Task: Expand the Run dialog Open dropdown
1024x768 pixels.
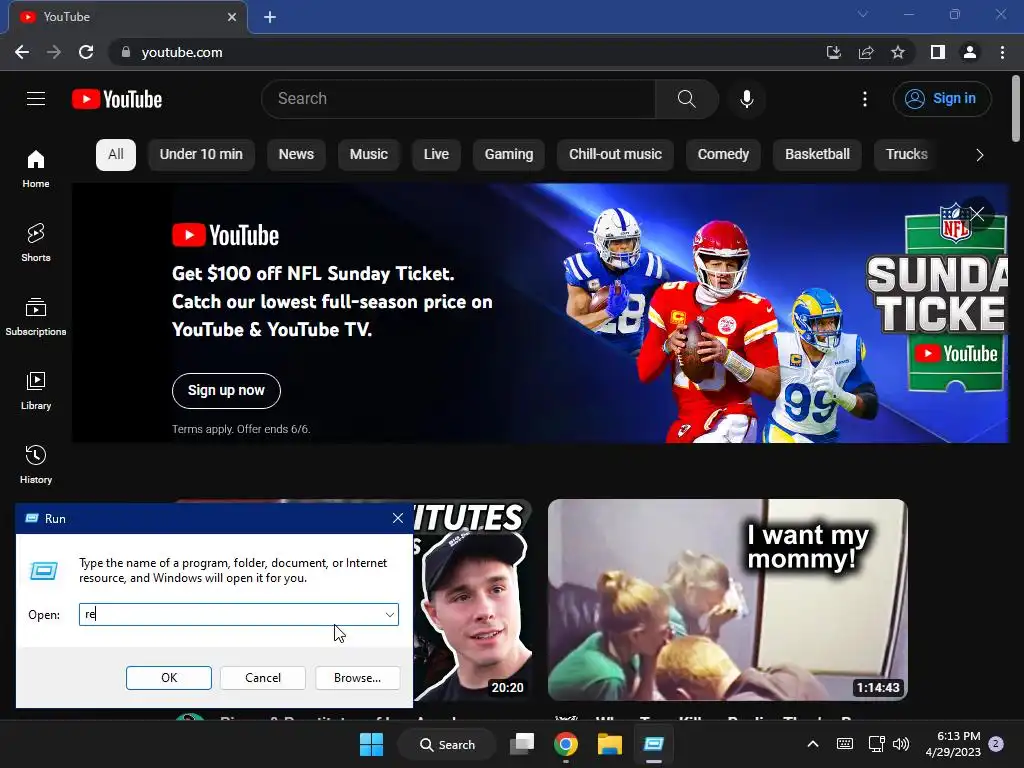Action: [x=389, y=615]
